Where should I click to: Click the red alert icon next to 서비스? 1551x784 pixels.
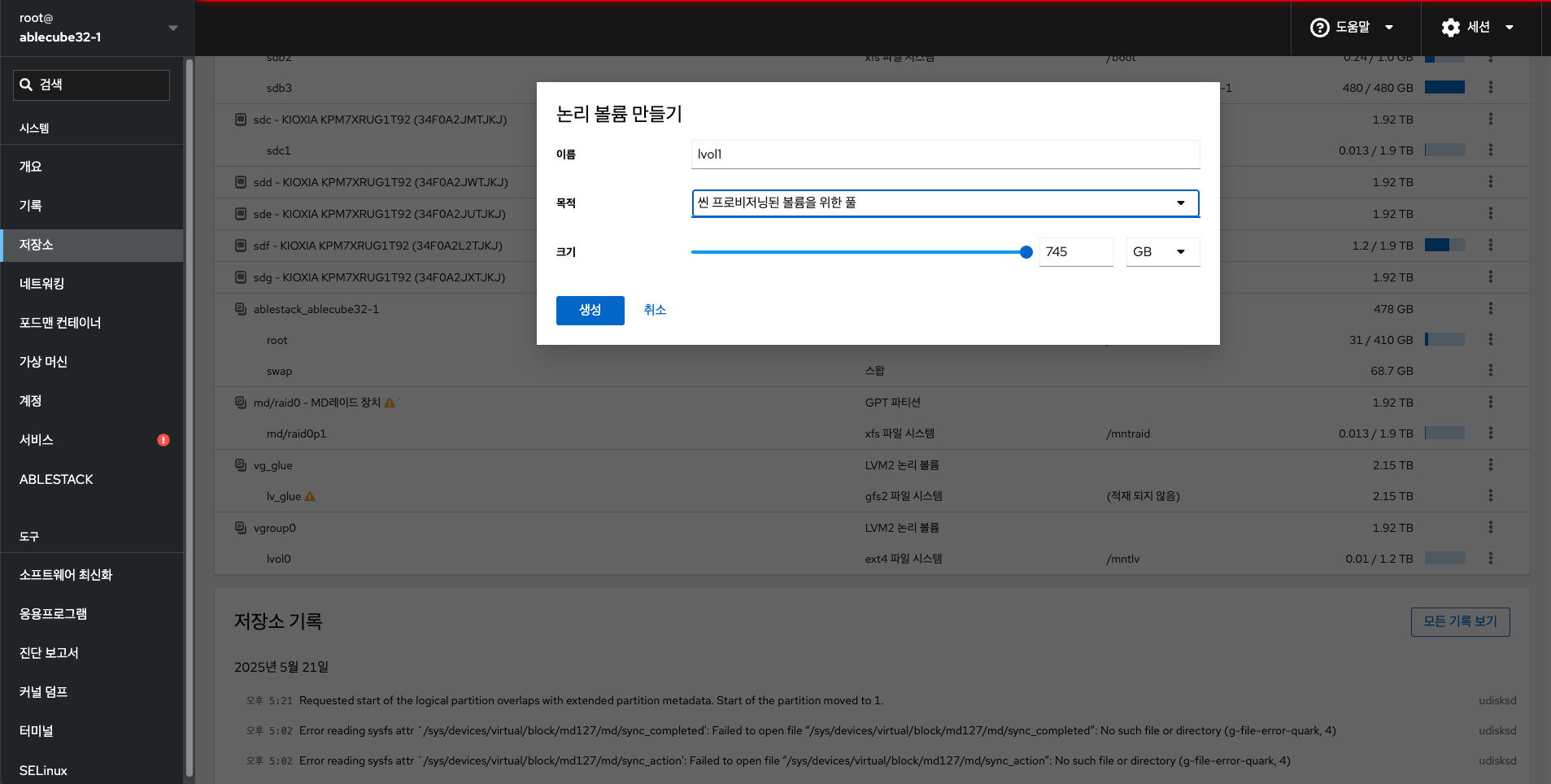click(x=163, y=440)
